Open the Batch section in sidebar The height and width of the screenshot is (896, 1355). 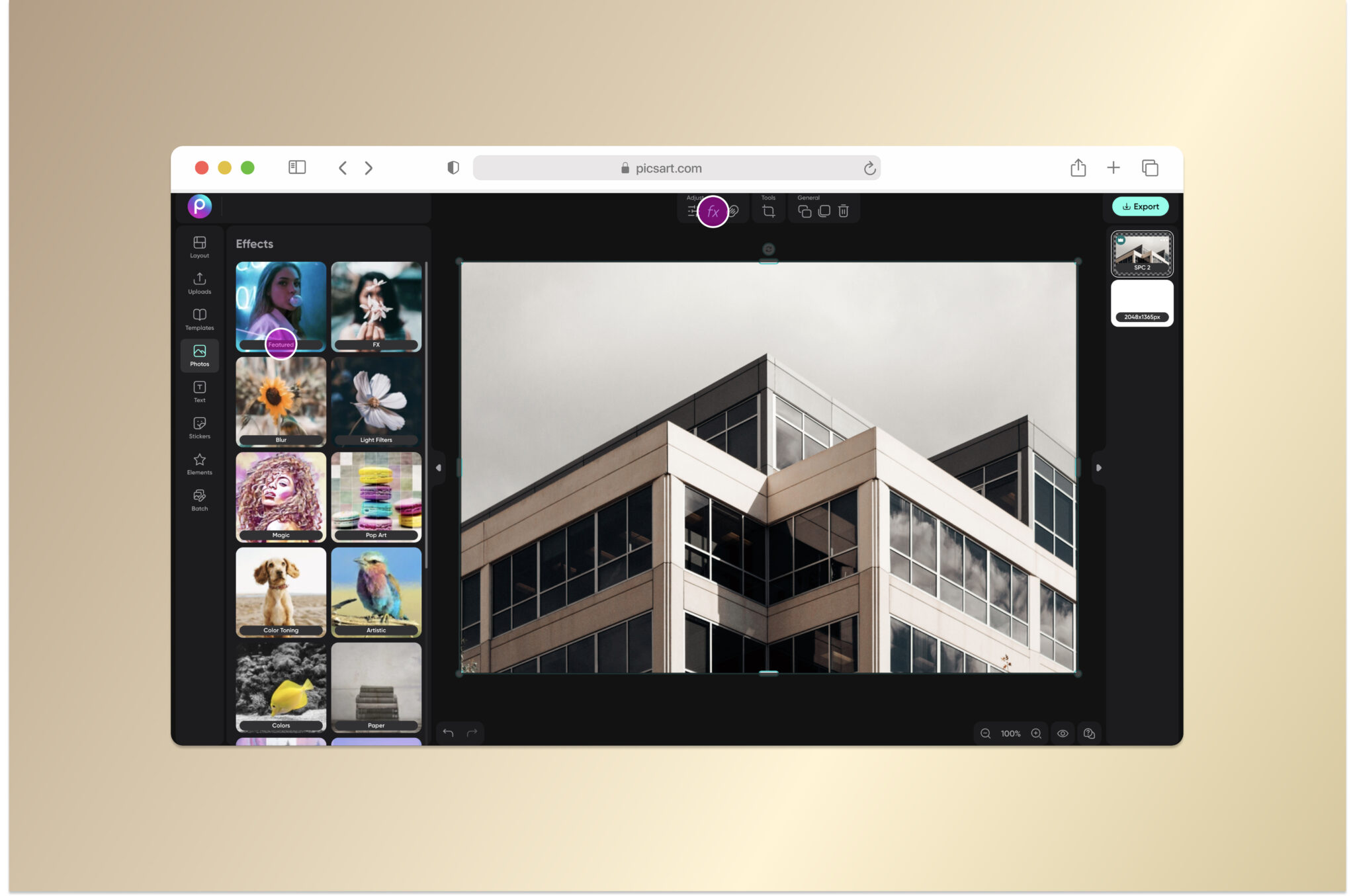click(x=199, y=498)
